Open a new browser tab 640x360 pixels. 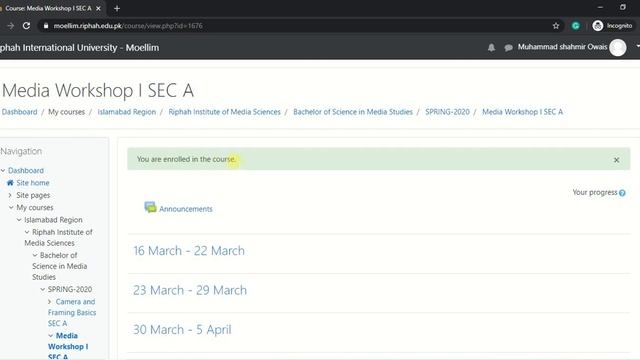point(117,8)
